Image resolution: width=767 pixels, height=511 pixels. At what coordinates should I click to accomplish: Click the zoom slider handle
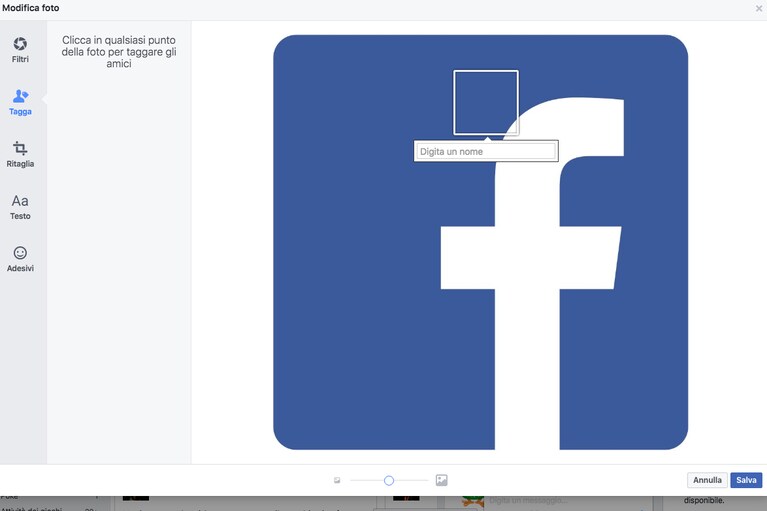389,481
